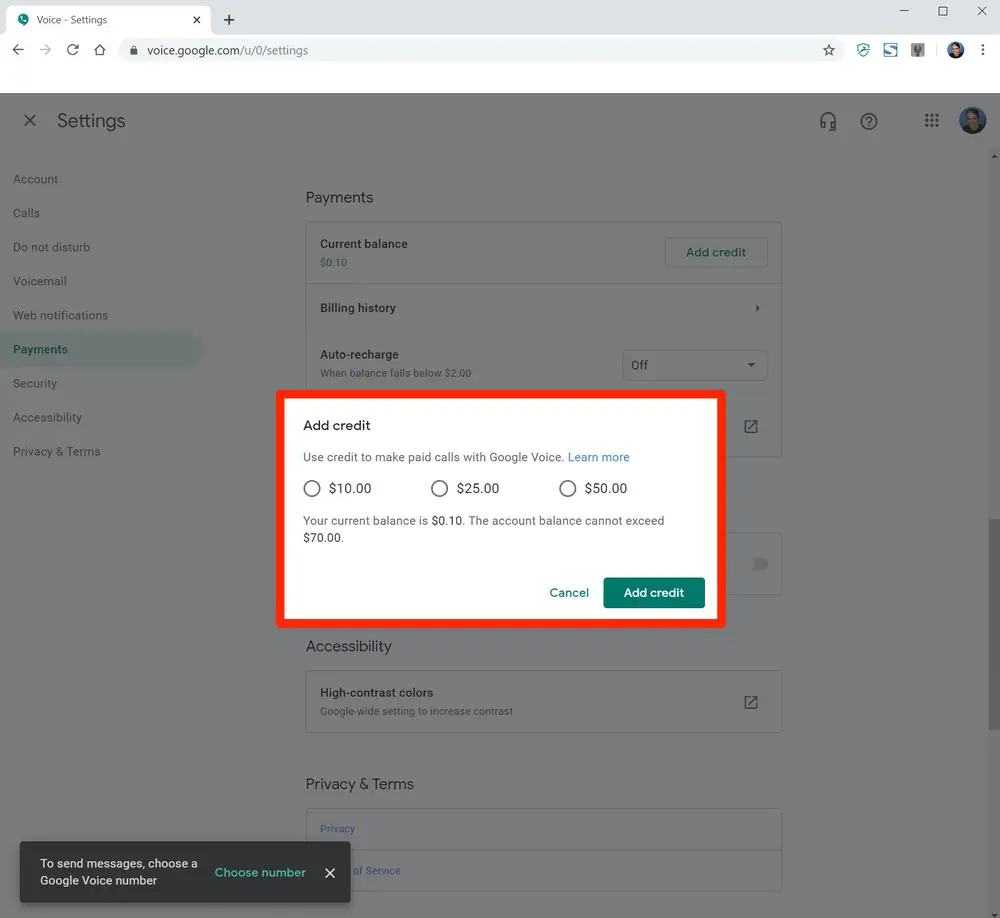Click the external link icon beside the dialog
The width and height of the screenshot is (1000, 918).
click(x=751, y=426)
